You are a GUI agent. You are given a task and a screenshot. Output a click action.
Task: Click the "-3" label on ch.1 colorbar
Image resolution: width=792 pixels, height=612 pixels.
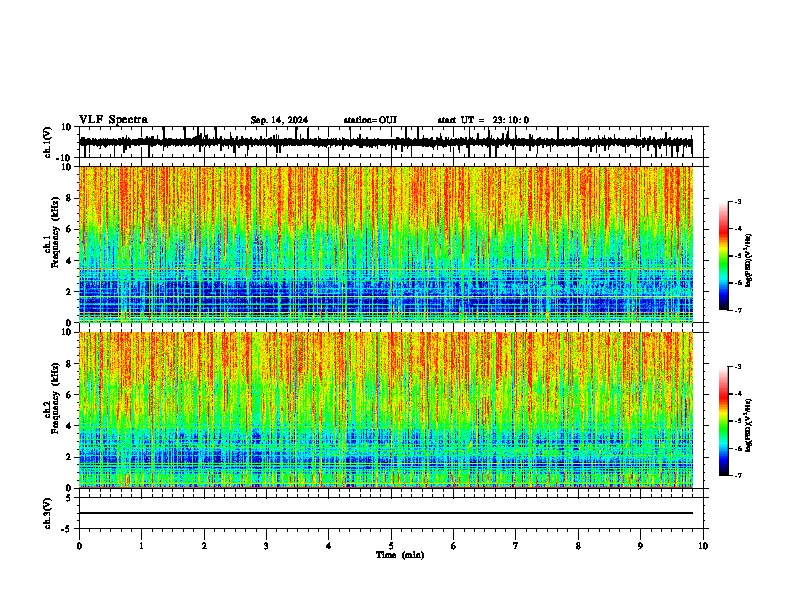(x=737, y=201)
